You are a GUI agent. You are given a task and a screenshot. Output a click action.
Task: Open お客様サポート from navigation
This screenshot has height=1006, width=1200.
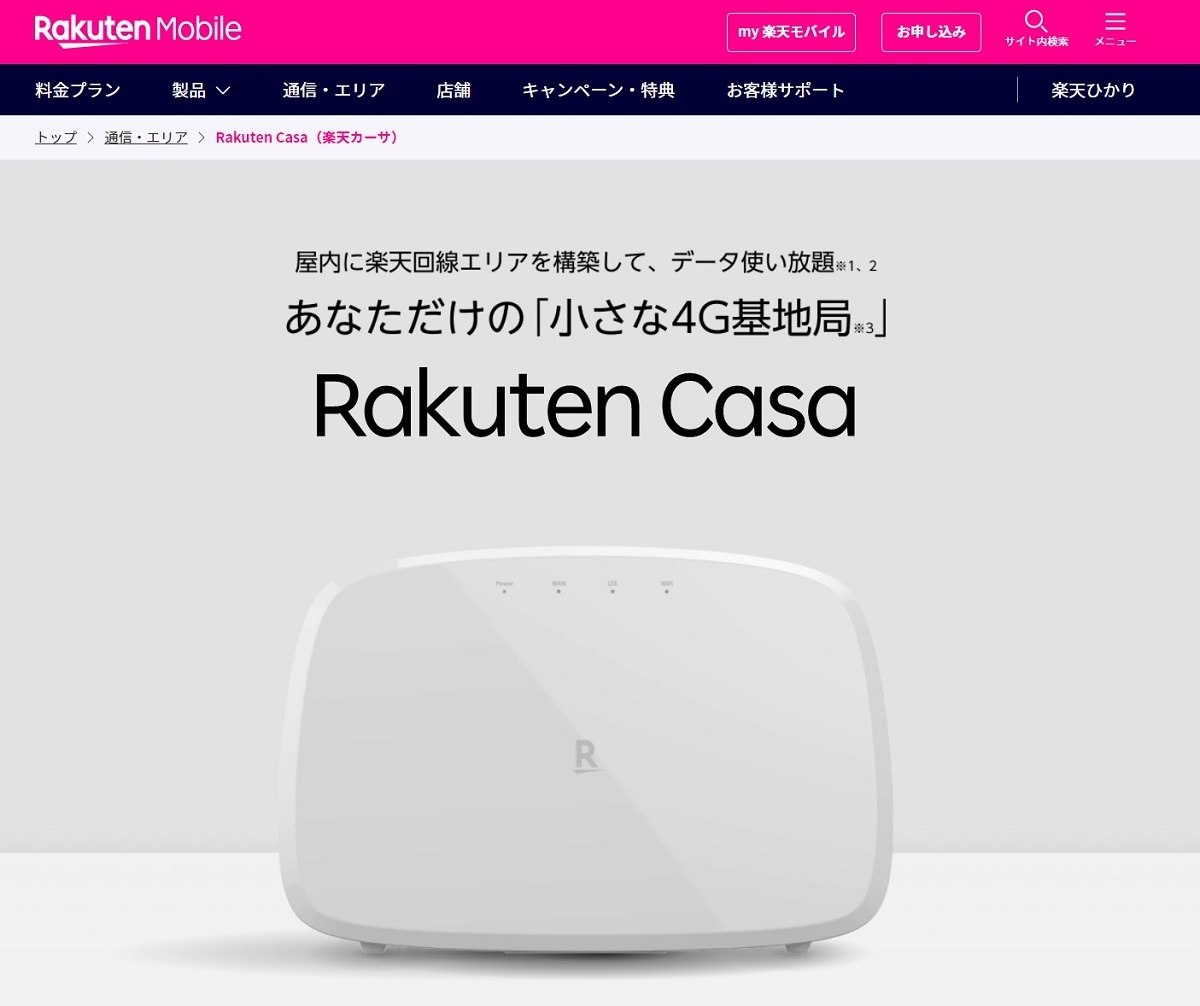786,90
